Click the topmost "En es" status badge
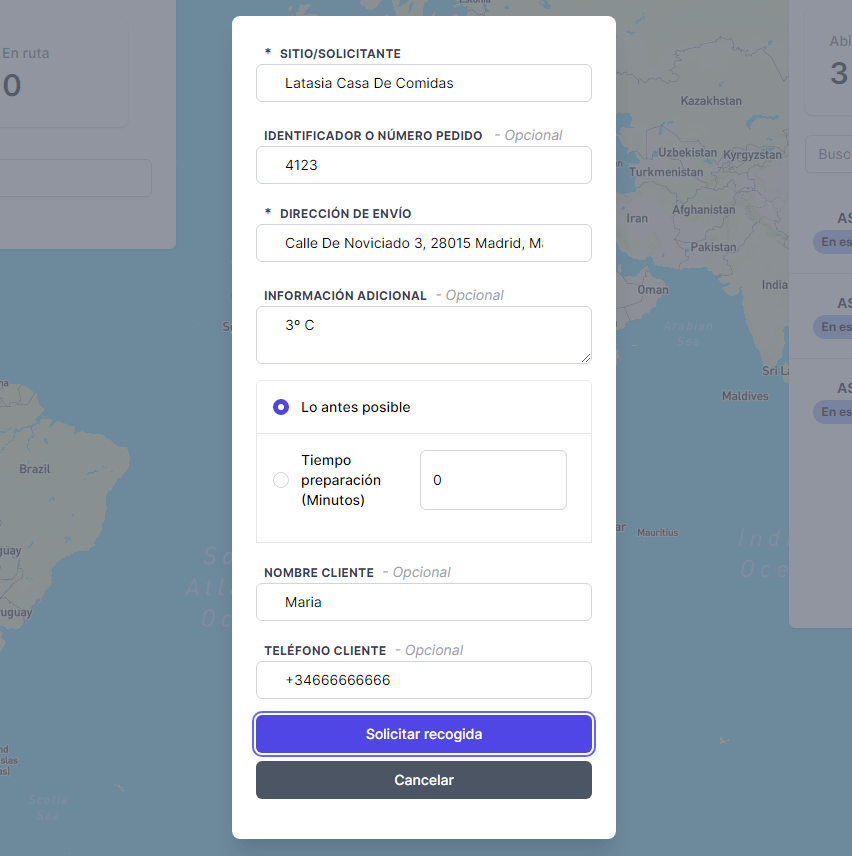This screenshot has width=852, height=856. (x=832, y=242)
